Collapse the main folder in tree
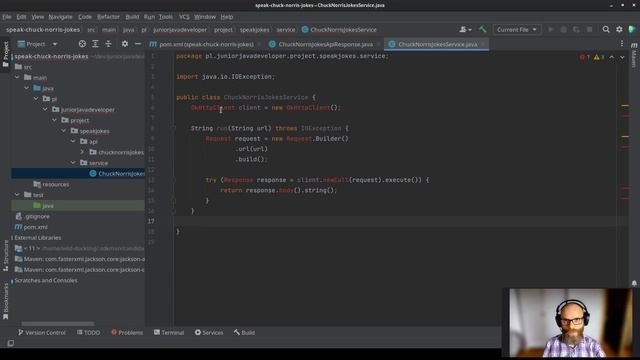Viewport: 640px width, 360px height. [17, 77]
